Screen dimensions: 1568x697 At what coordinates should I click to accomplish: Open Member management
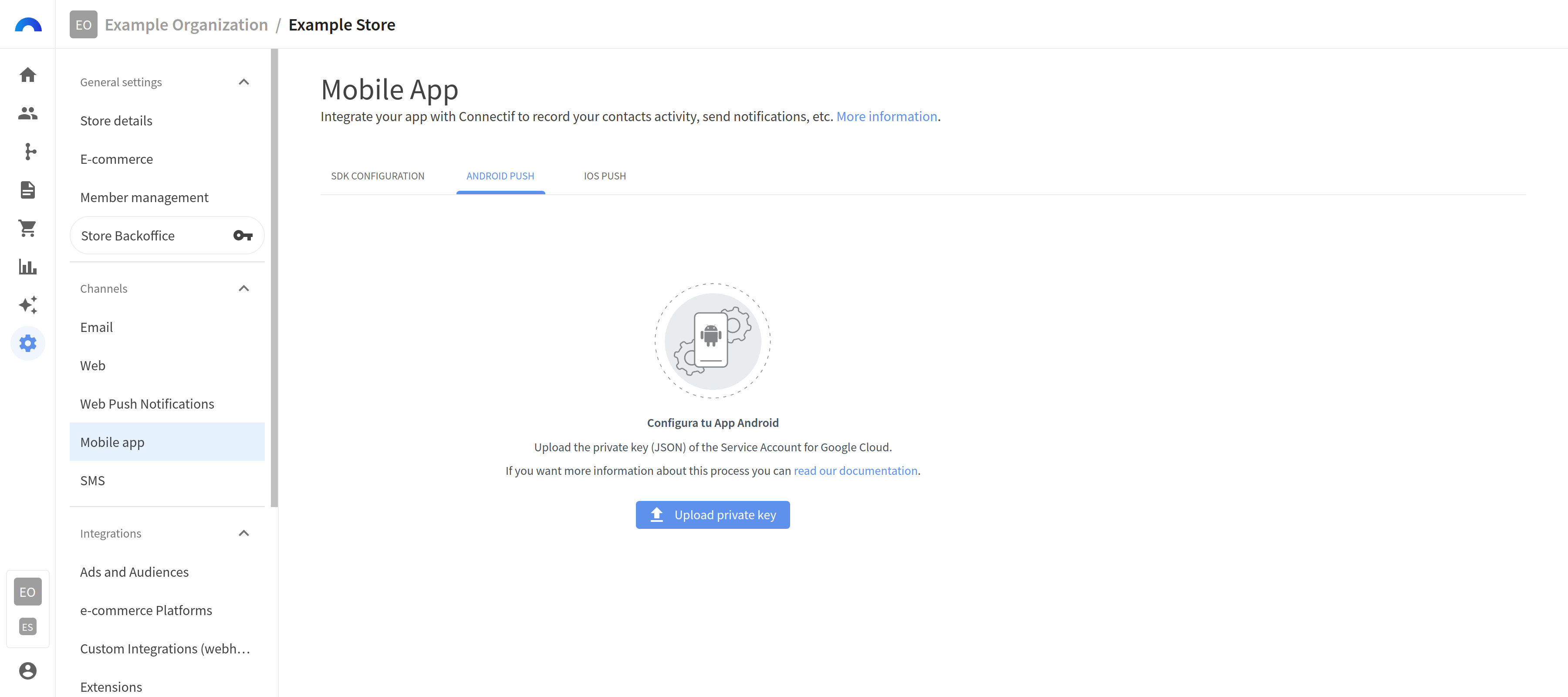167,197
